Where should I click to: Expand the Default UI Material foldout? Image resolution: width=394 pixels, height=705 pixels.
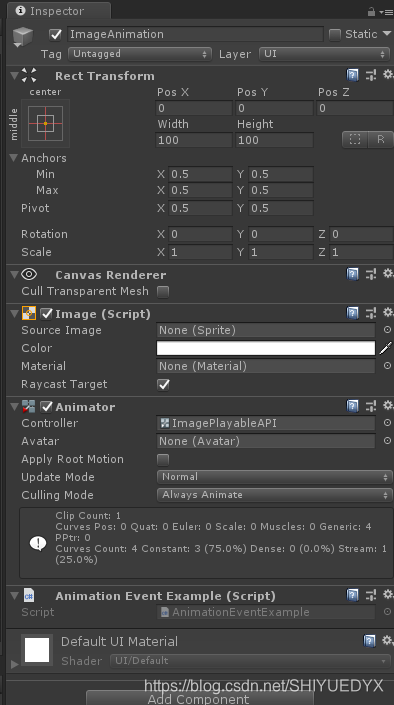tap(14, 664)
